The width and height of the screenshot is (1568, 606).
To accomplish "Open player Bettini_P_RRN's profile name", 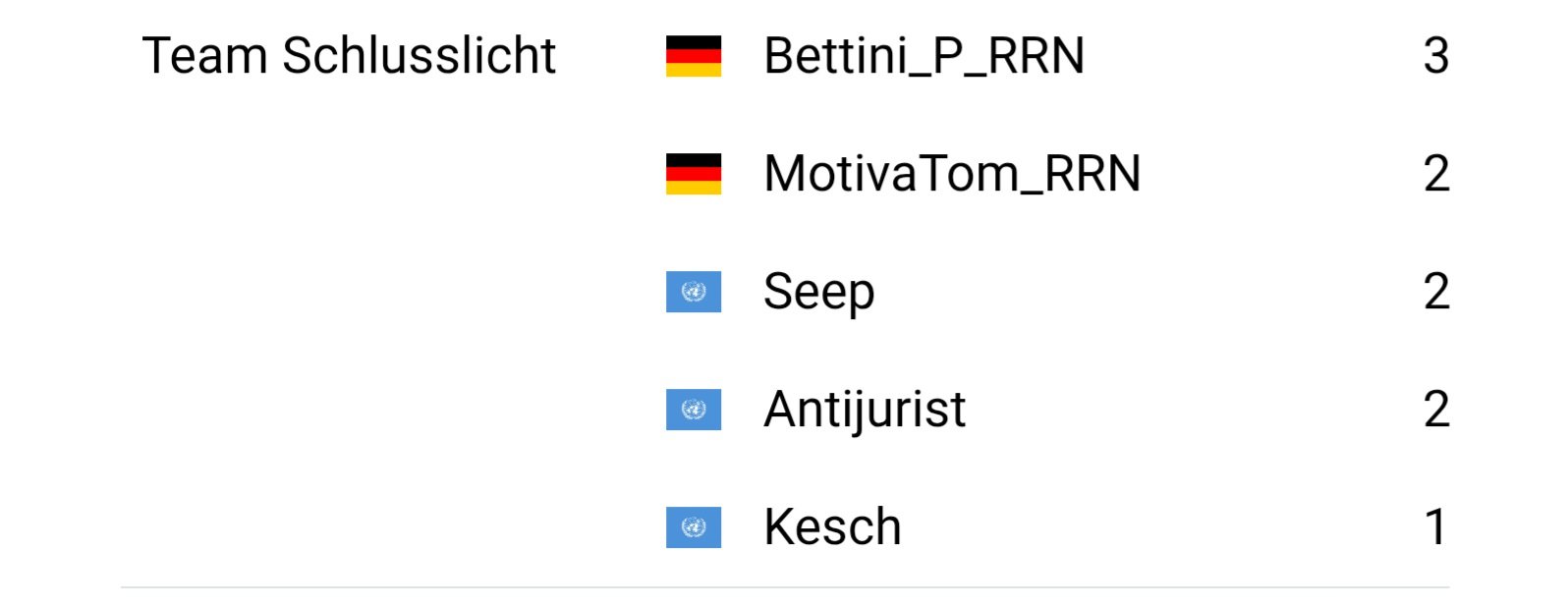I will (923, 56).
